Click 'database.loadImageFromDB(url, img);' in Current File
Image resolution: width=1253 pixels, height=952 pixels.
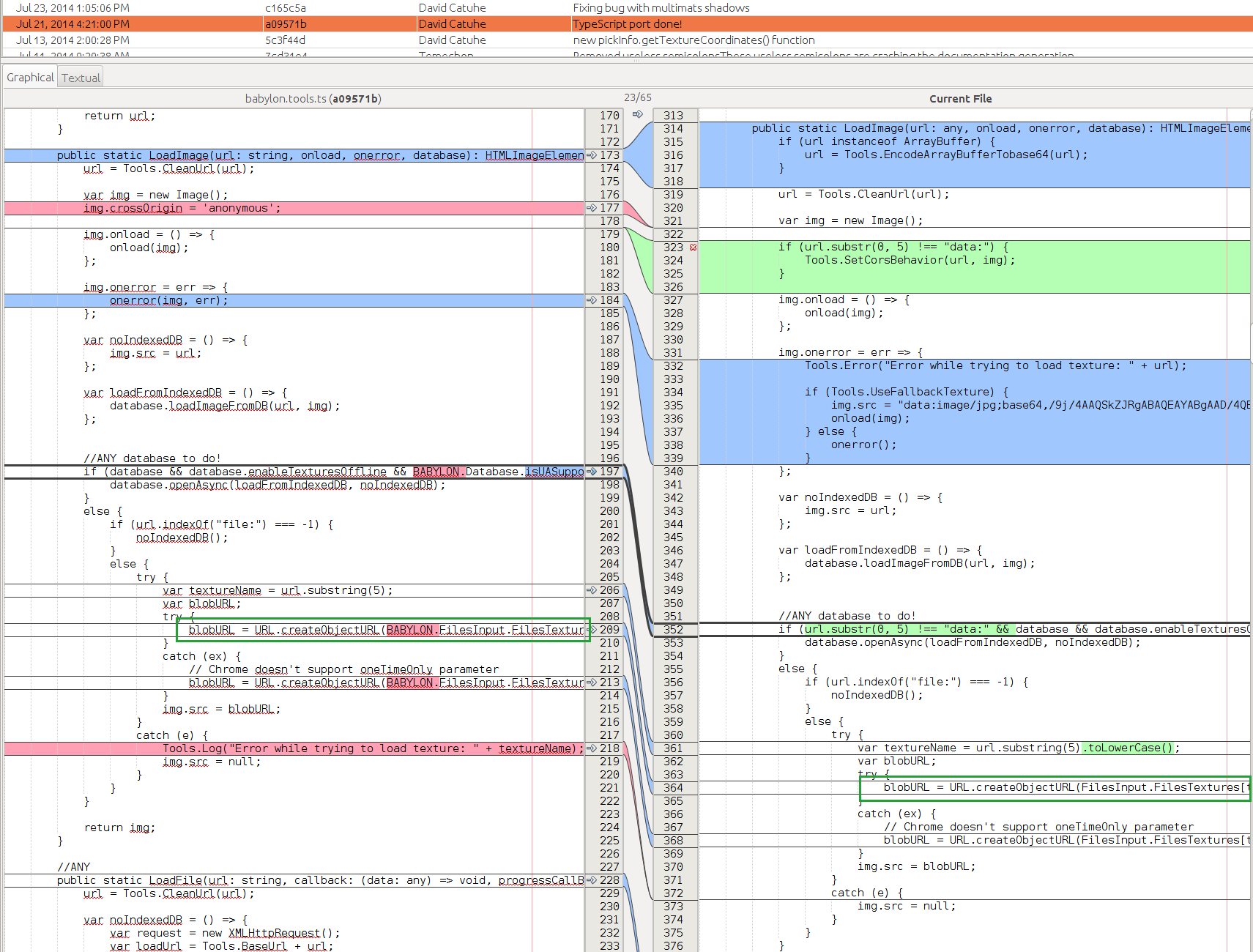[920, 563]
